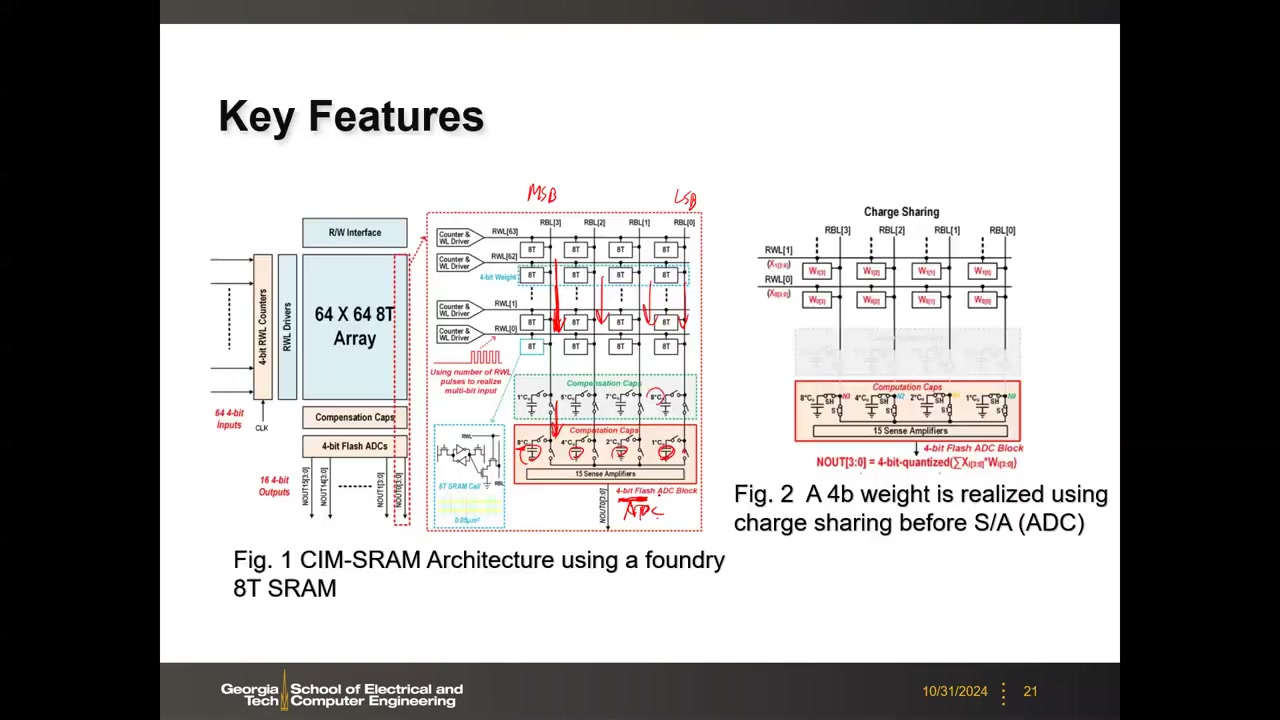Click the "Fig. 1 CIM-SRAM Architecture" caption
Screen dimensions: 1280x720
pos(479,574)
